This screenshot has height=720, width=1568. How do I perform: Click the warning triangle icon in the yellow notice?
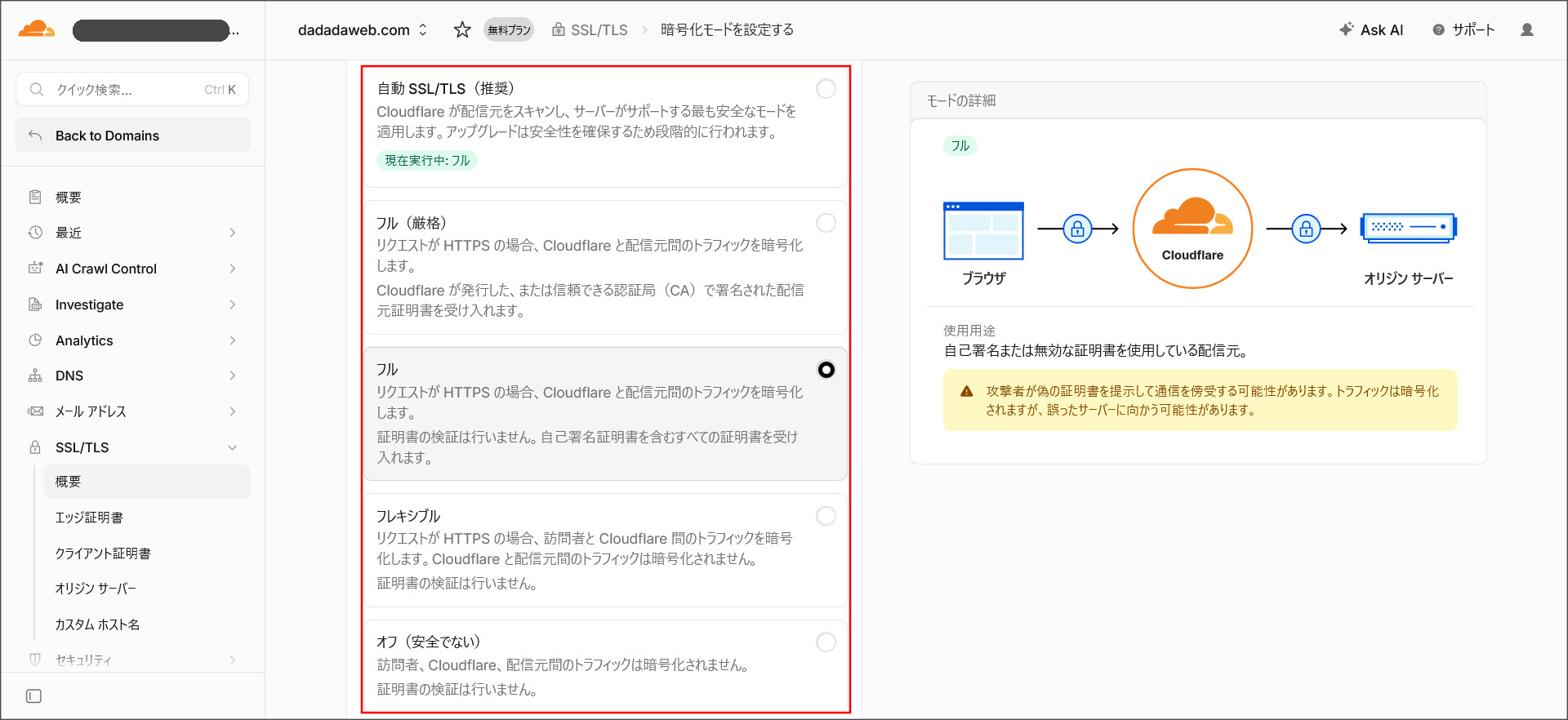967,391
